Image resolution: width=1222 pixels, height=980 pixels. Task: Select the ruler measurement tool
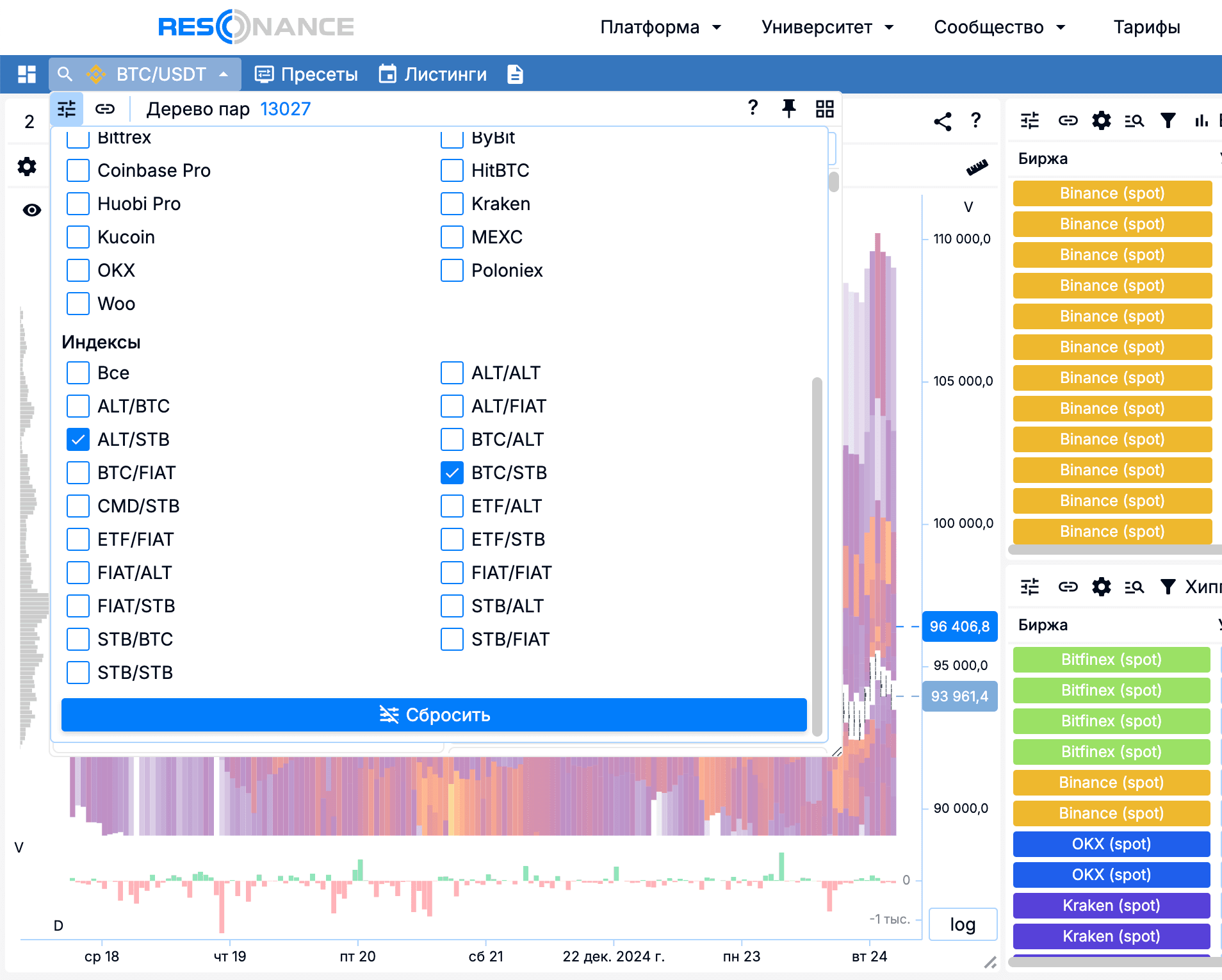point(977,168)
